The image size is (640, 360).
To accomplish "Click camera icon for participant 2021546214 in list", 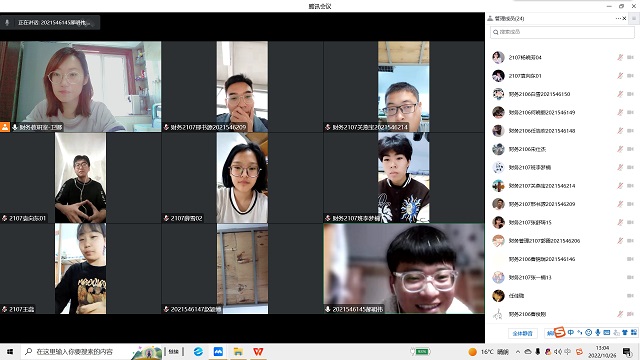I will [630, 186].
